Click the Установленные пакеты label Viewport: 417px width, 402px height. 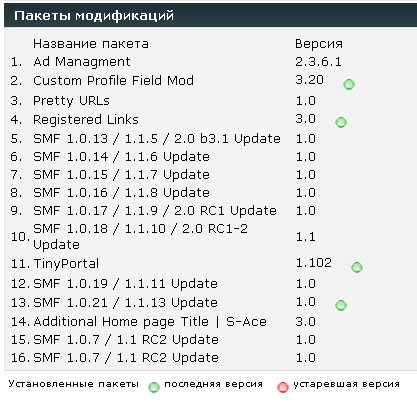[73, 384]
